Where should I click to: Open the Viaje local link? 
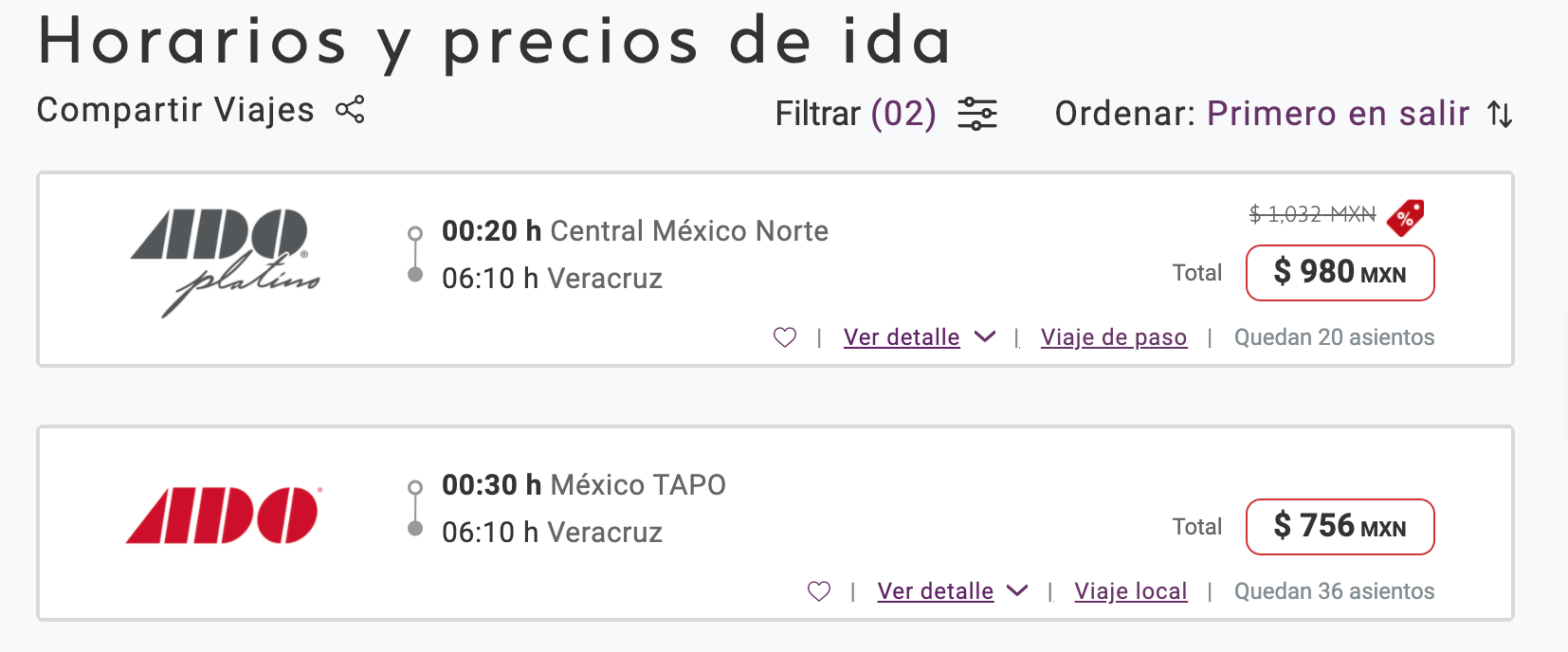(x=1131, y=591)
